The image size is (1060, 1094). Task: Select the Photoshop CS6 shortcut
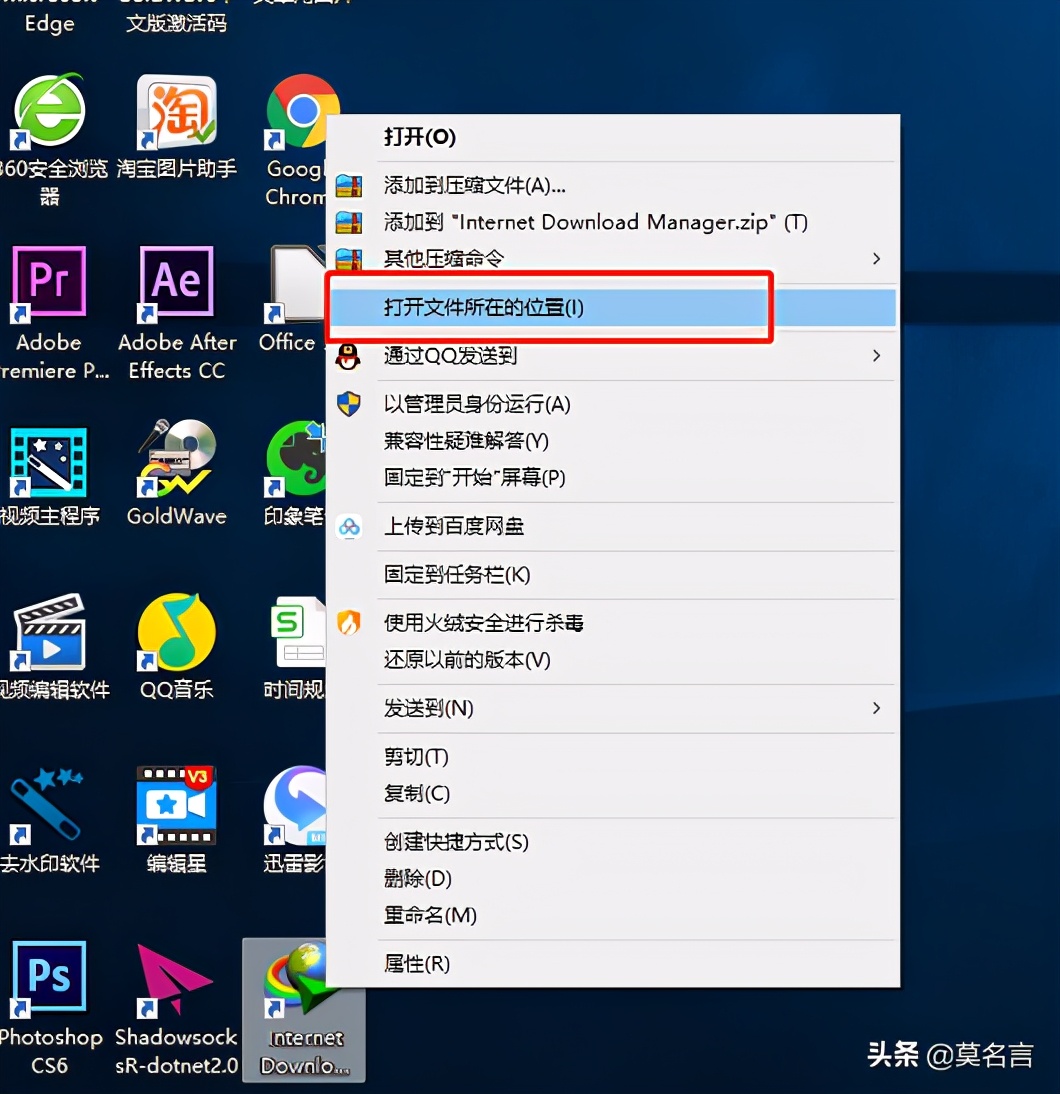point(49,978)
